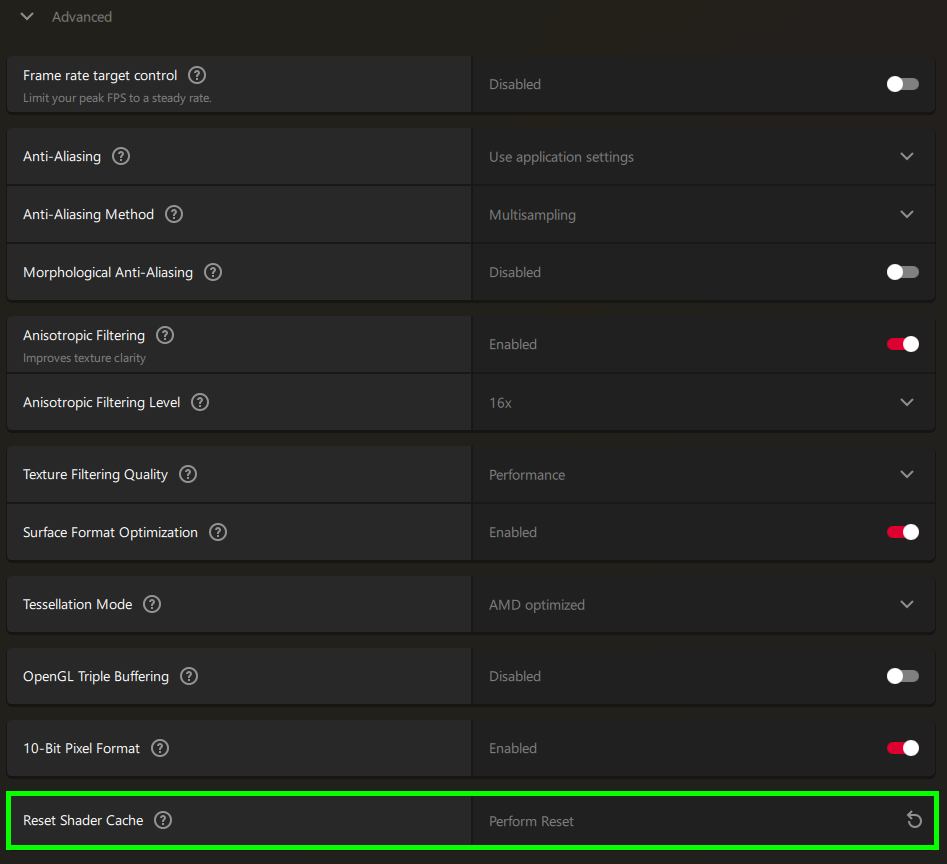
Task: Click the Tessellation Mode label
Action: click(x=77, y=604)
